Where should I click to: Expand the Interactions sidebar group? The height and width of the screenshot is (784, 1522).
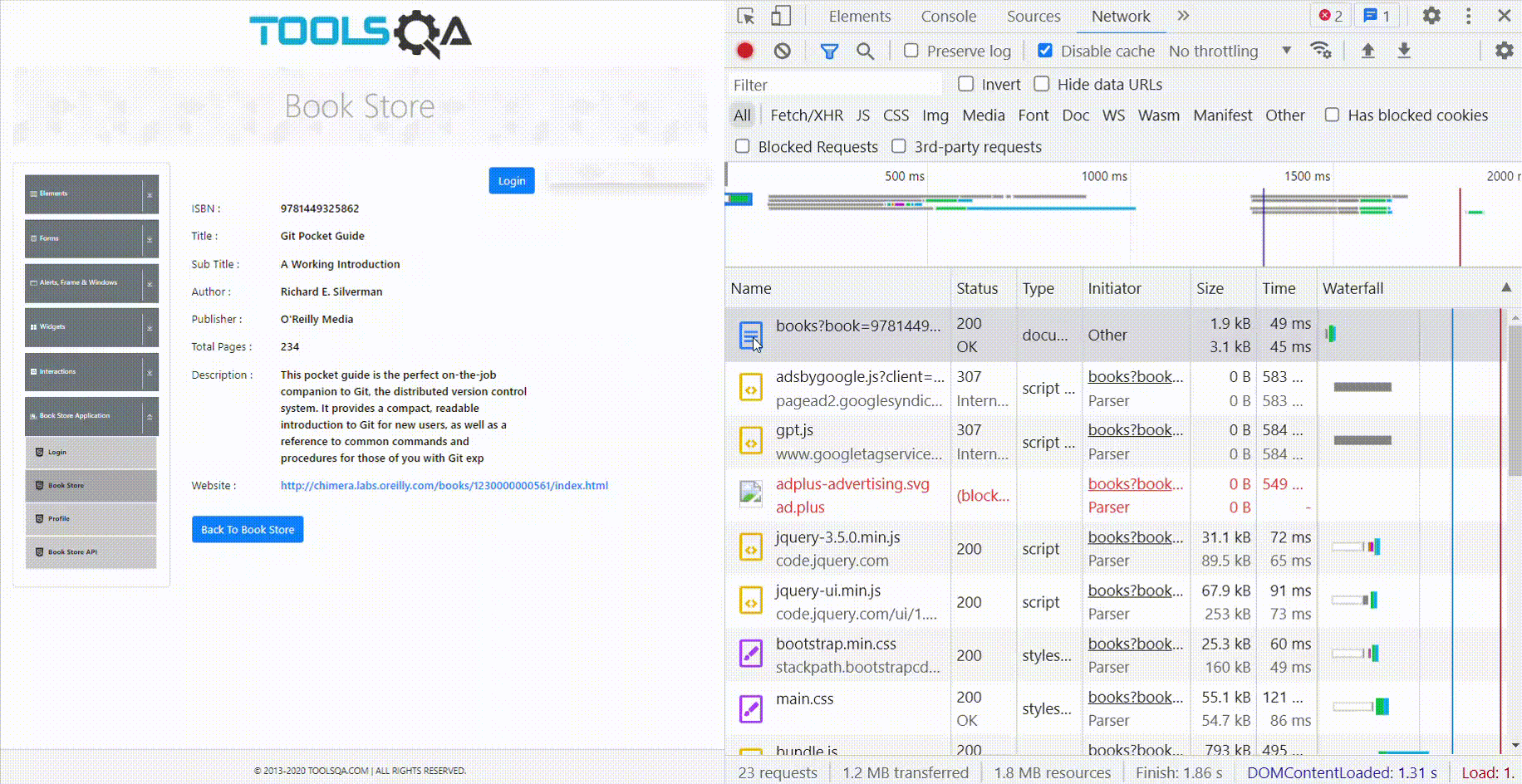point(91,371)
